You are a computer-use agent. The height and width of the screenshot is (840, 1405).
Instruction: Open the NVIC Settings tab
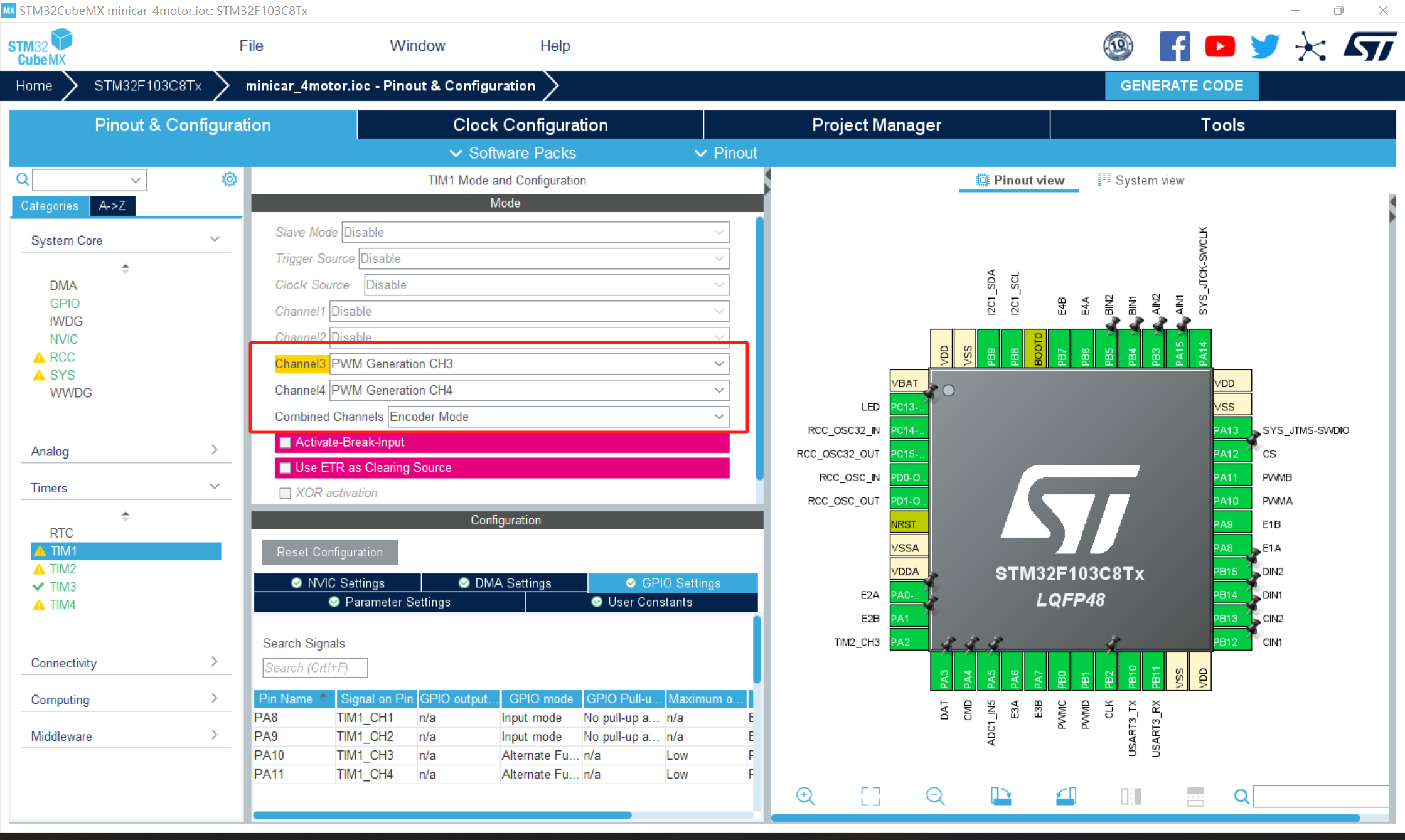click(338, 583)
